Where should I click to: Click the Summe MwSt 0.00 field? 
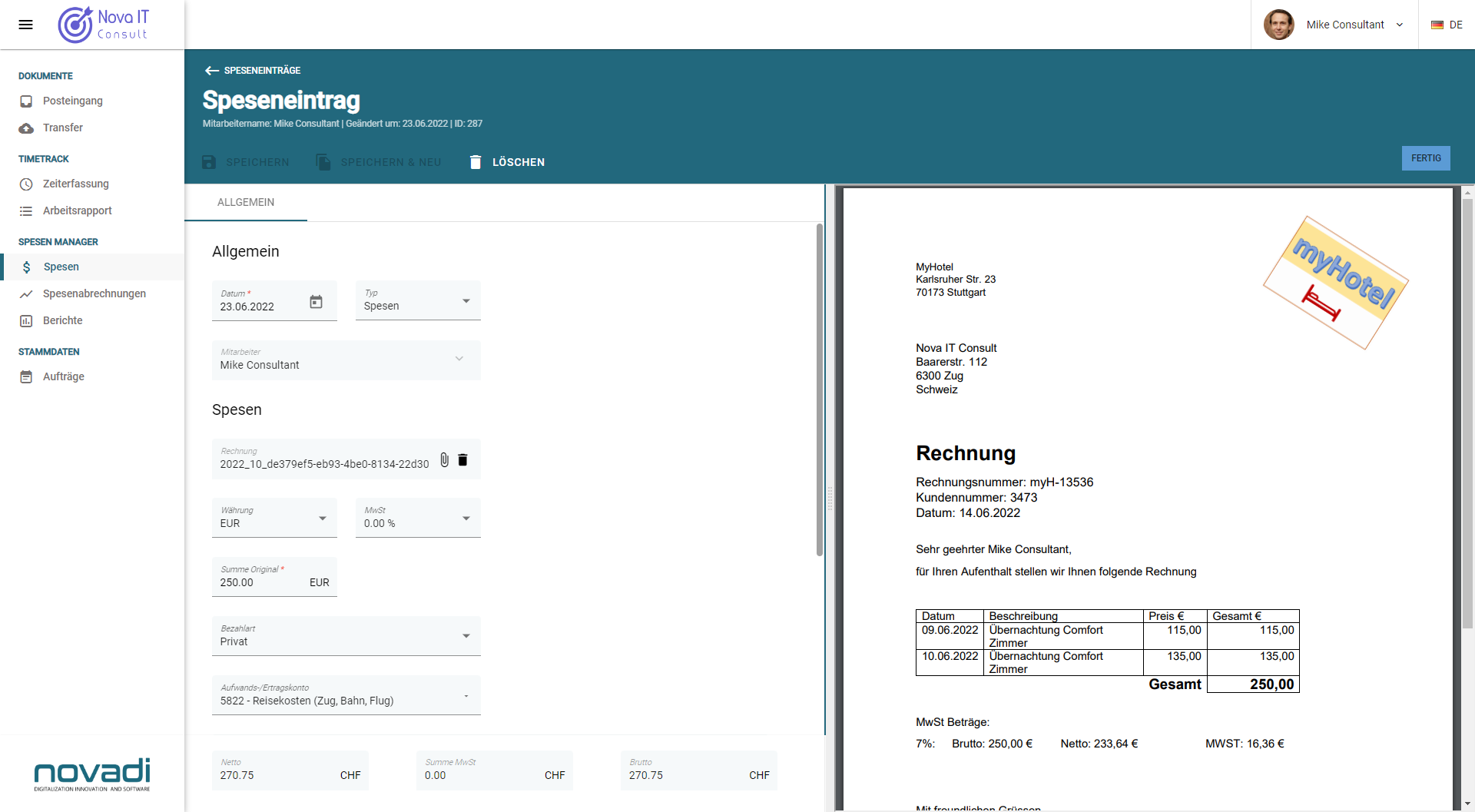point(495,771)
